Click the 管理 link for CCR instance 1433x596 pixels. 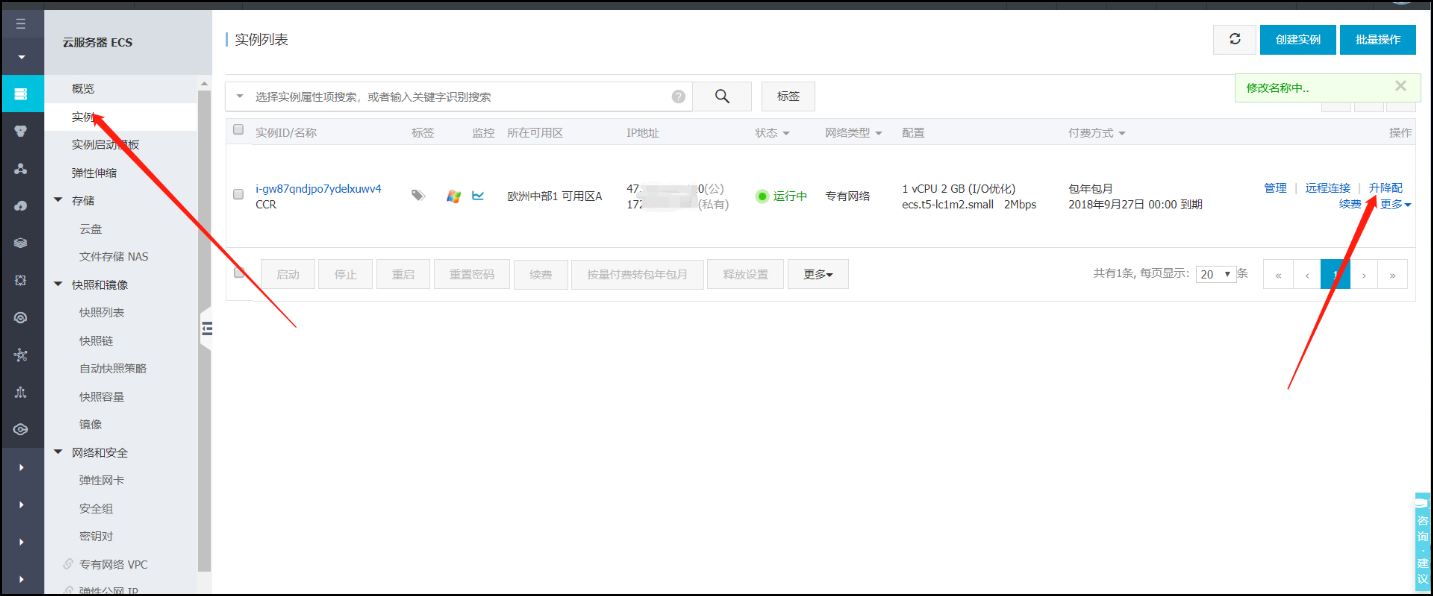[1275, 188]
